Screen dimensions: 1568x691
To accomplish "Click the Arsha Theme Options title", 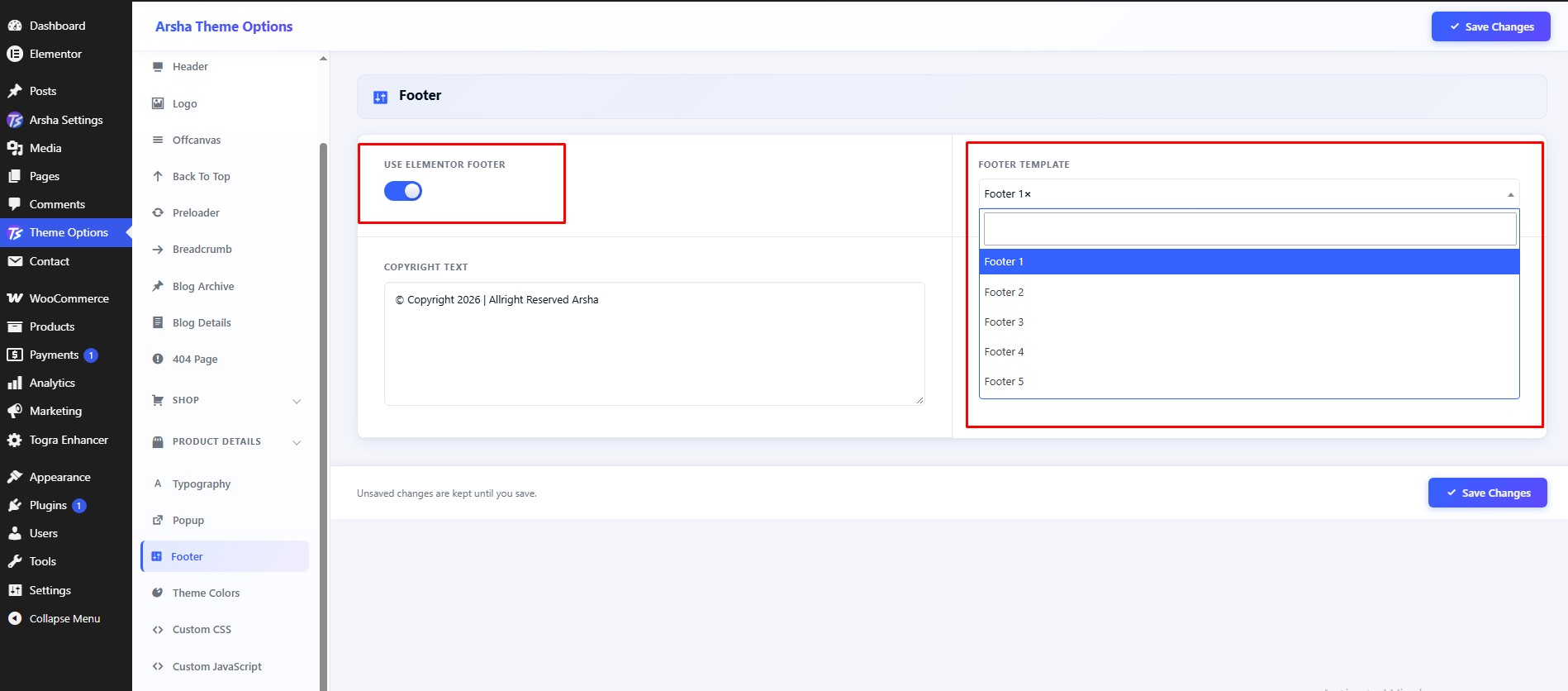I will point(224,26).
